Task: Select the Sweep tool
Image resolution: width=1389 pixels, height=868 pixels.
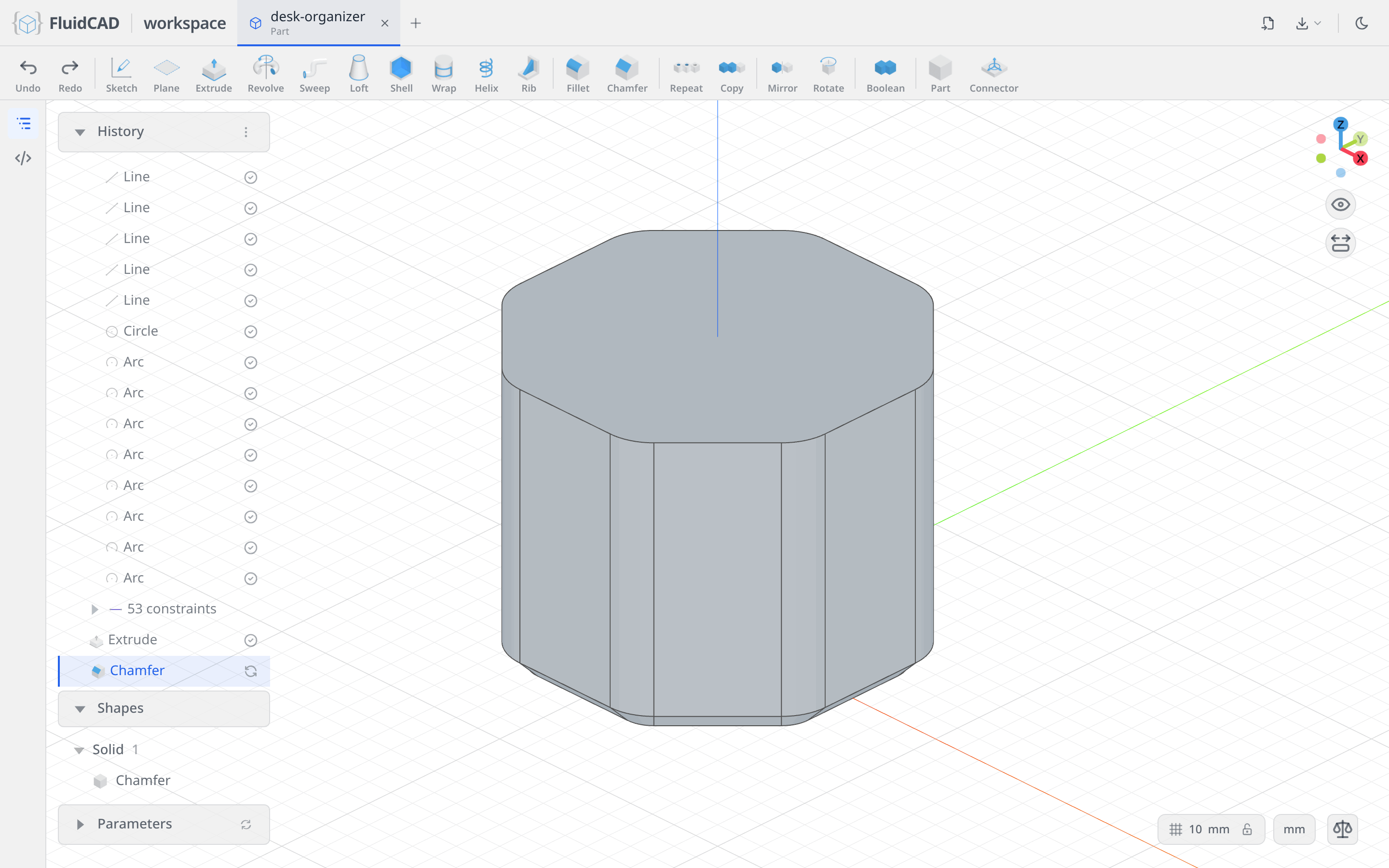Action: click(x=314, y=74)
